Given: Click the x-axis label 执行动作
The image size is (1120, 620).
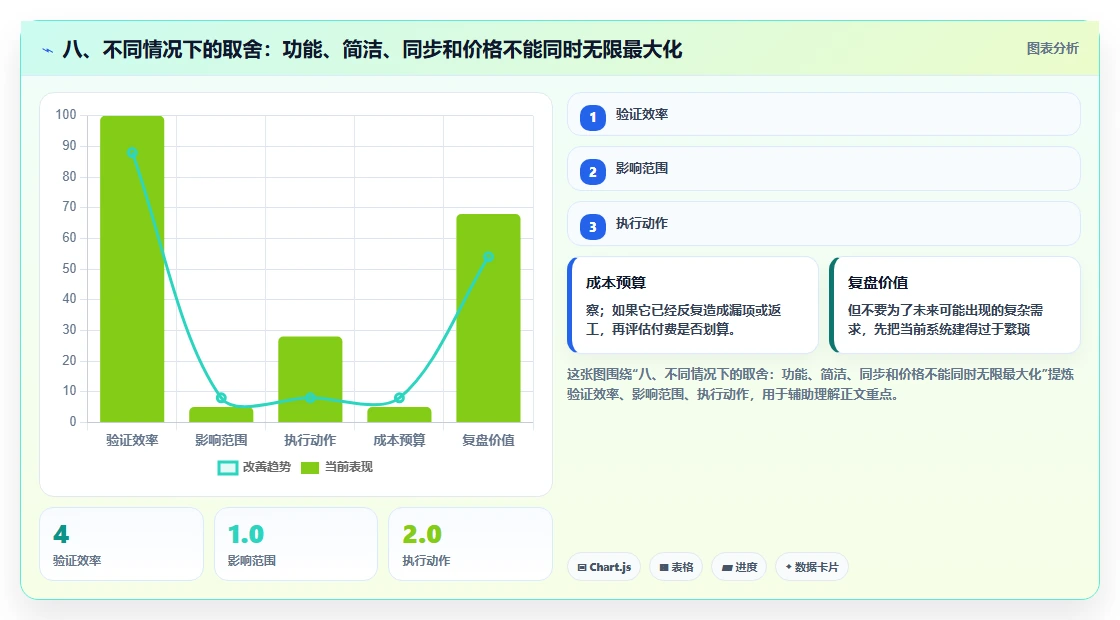Looking at the screenshot, I should click(x=310, y=441).
